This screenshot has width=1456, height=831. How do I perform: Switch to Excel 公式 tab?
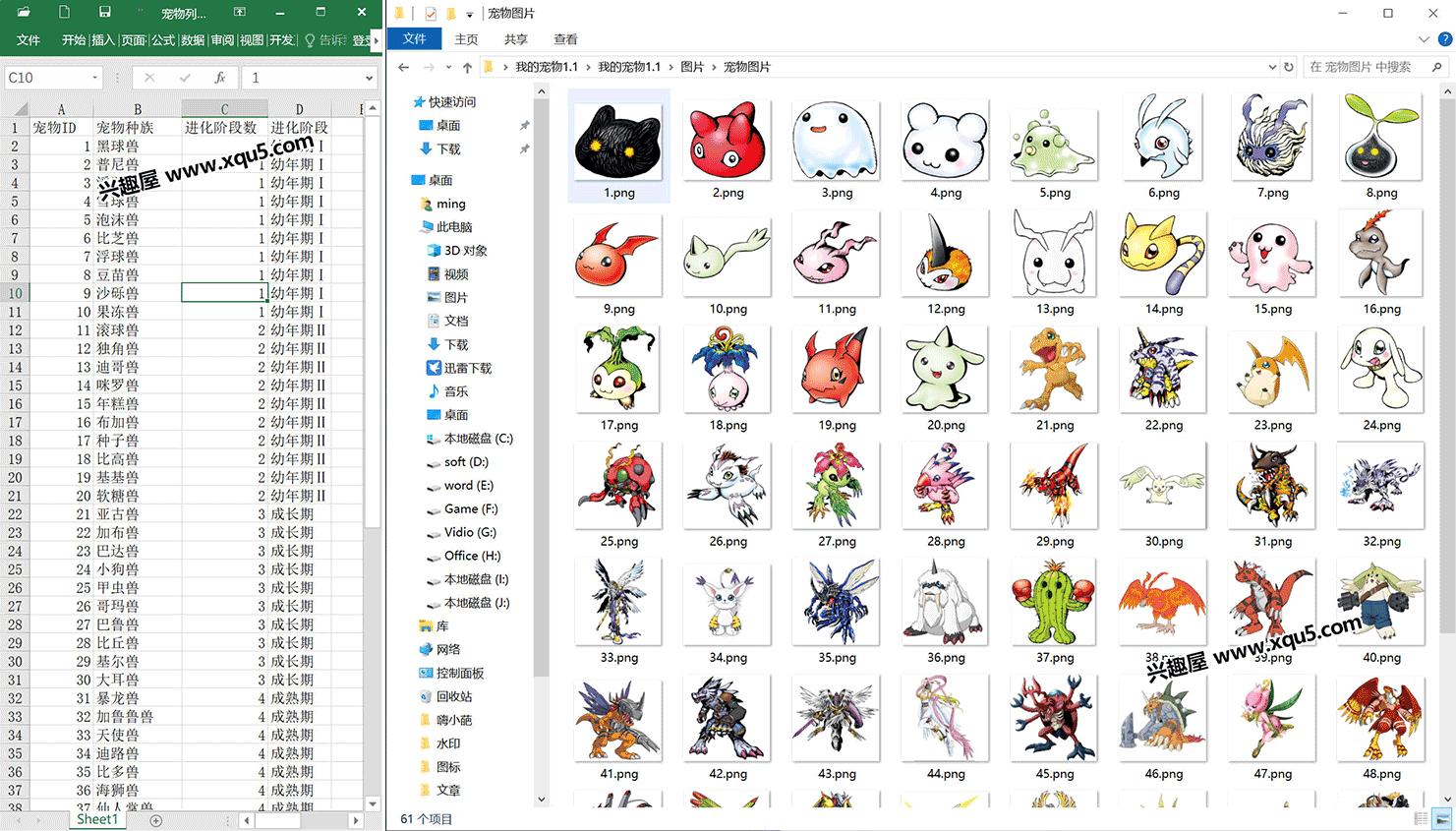(x=162, y=40)
